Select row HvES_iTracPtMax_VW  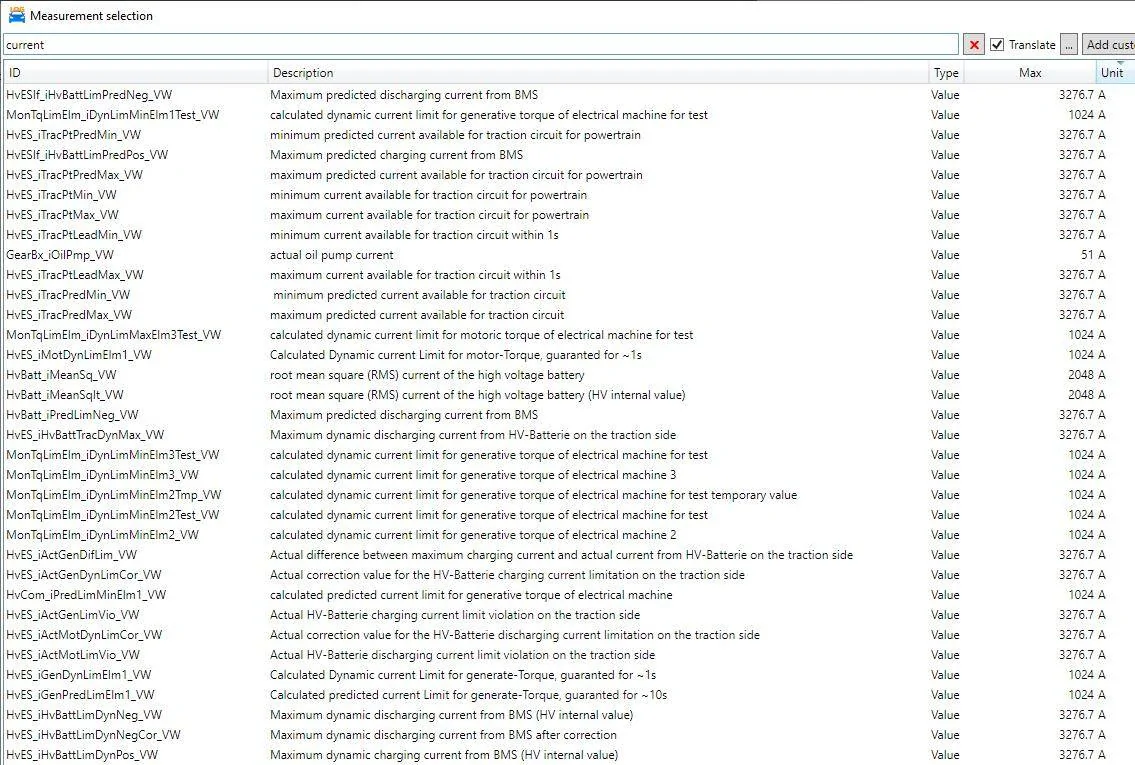pyautogui.click(x=568, y=215)
